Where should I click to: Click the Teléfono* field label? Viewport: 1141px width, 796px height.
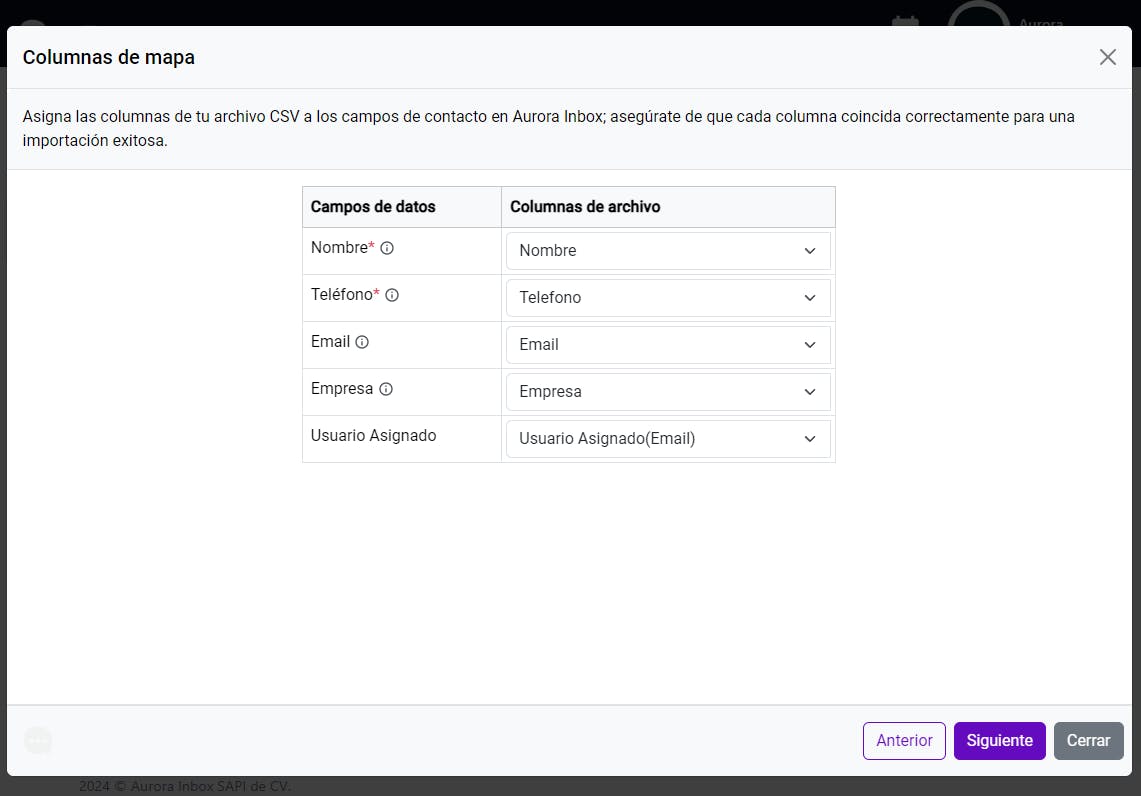coord(345,295)
